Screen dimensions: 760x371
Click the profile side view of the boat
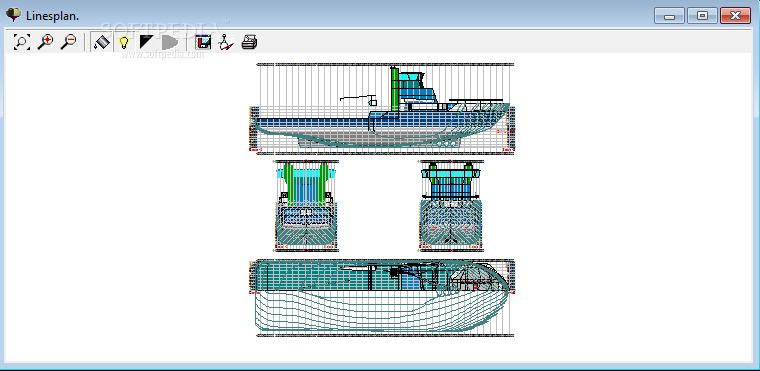pos(382,109)
